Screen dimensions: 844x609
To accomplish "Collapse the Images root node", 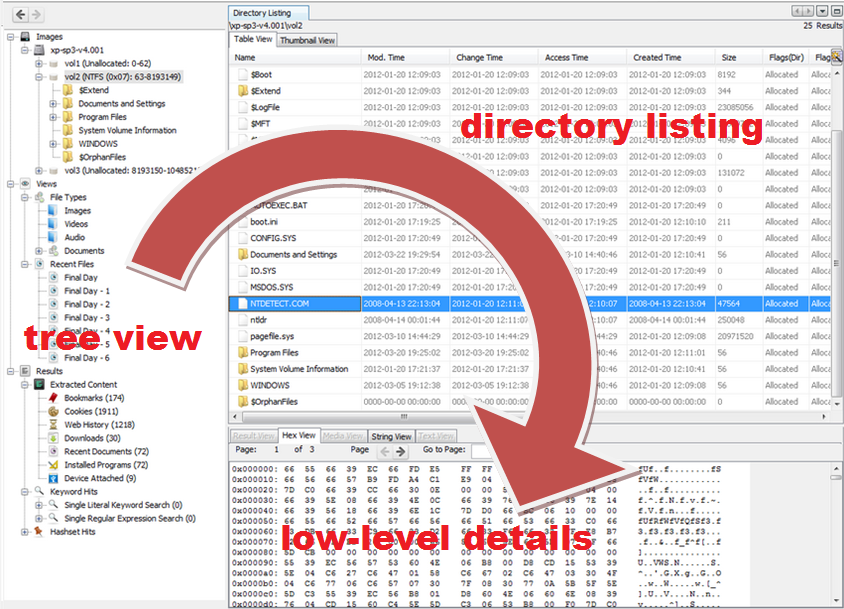I will tap(10, 37).
